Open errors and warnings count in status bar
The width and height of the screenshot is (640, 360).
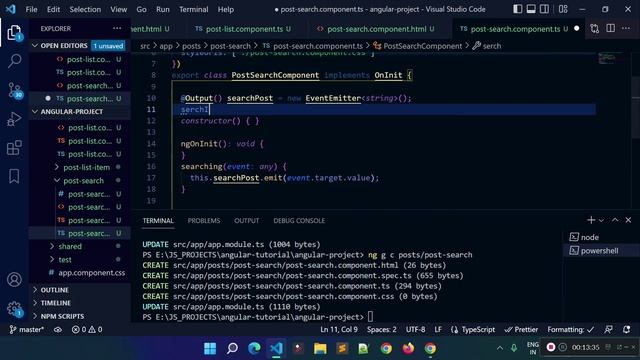87,329
